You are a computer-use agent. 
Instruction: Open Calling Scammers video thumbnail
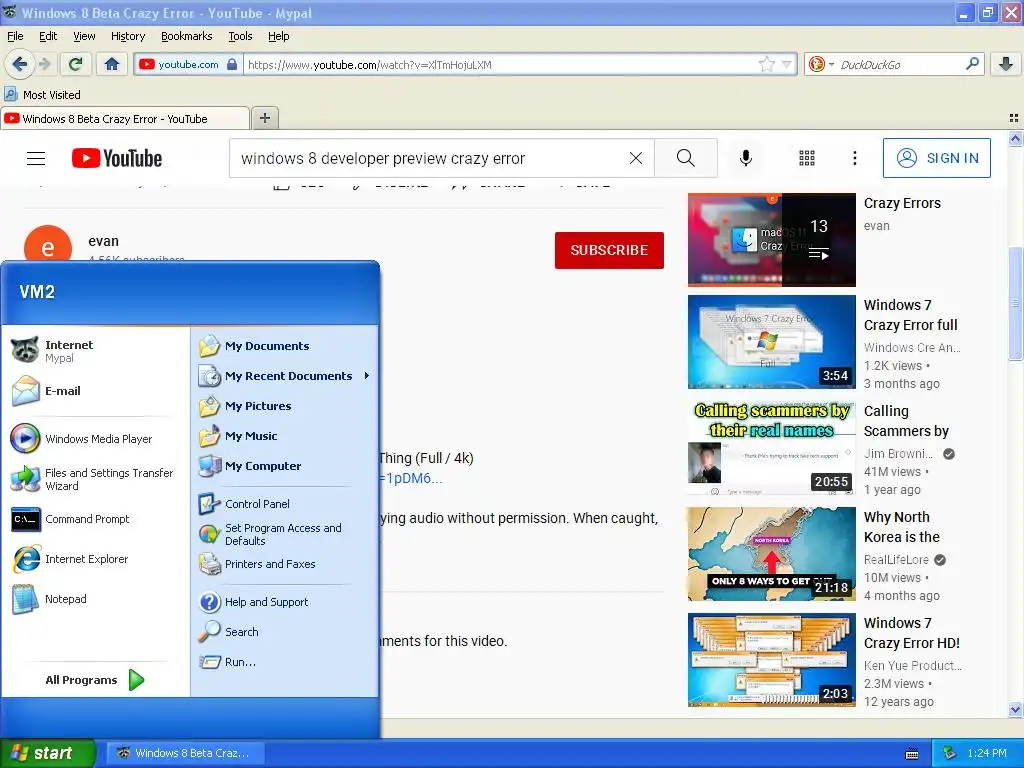coord(771,448)
